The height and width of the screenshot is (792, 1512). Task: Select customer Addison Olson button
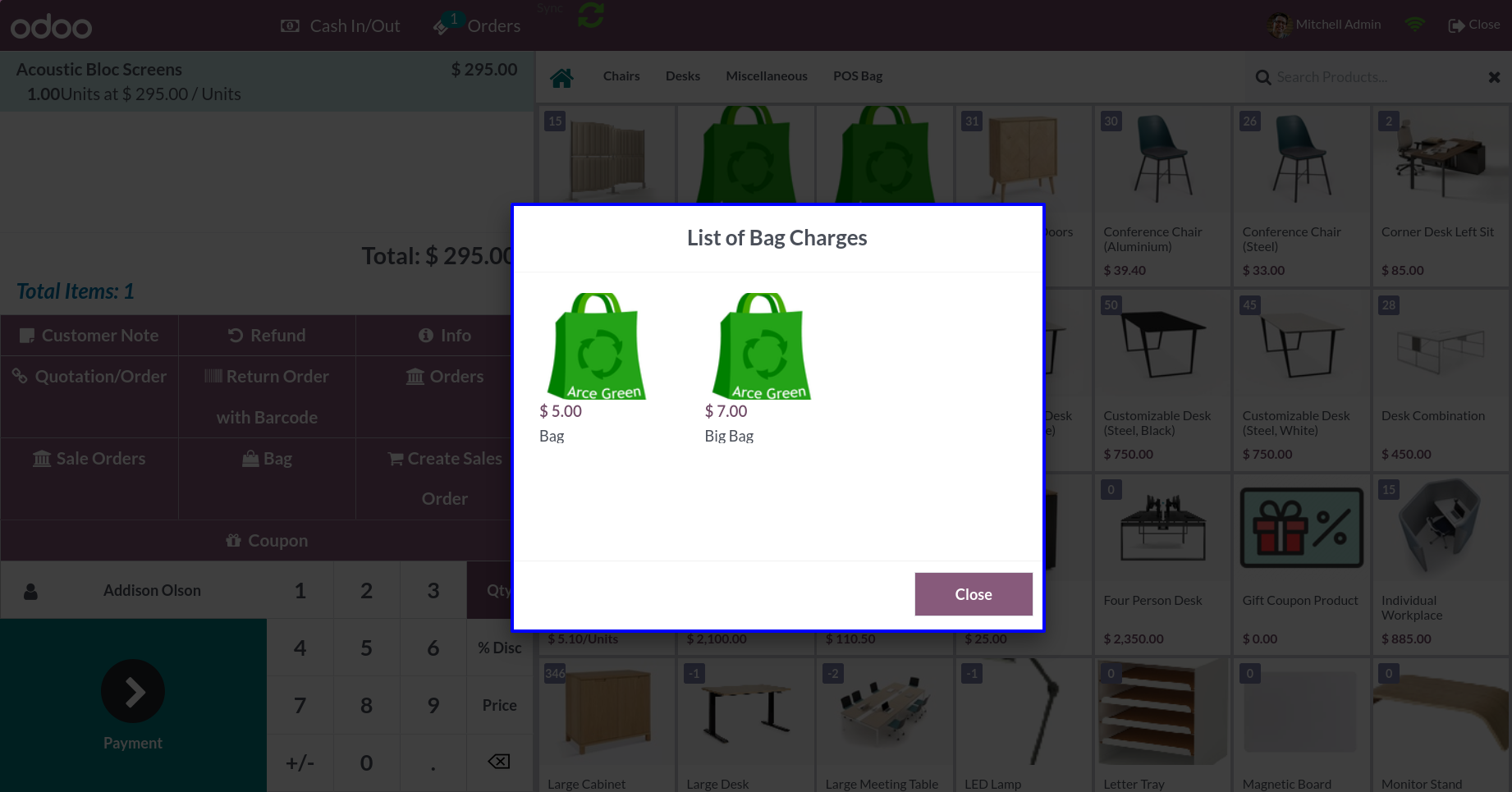pos(134,590)
